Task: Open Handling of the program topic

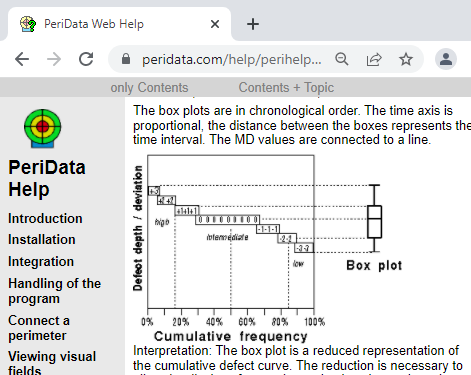Action: coord(54,291)
